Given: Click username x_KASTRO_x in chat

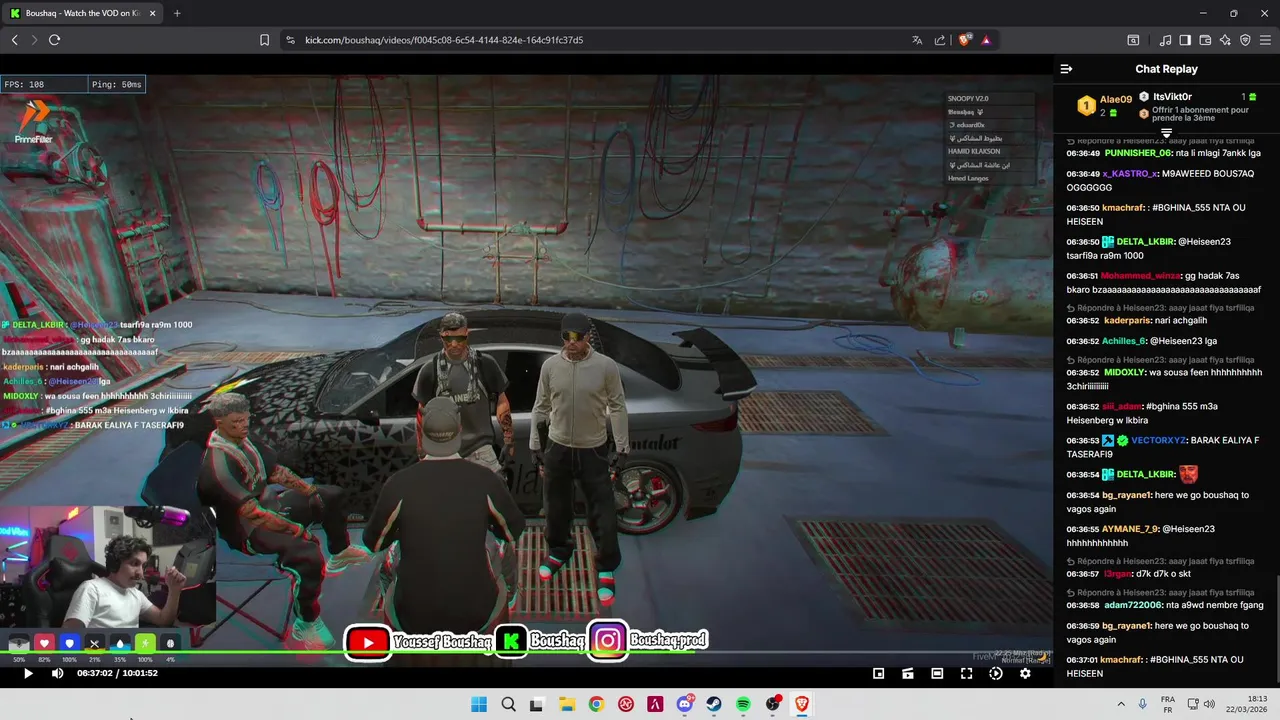Looking at the screenshot, I should 1130,173.
